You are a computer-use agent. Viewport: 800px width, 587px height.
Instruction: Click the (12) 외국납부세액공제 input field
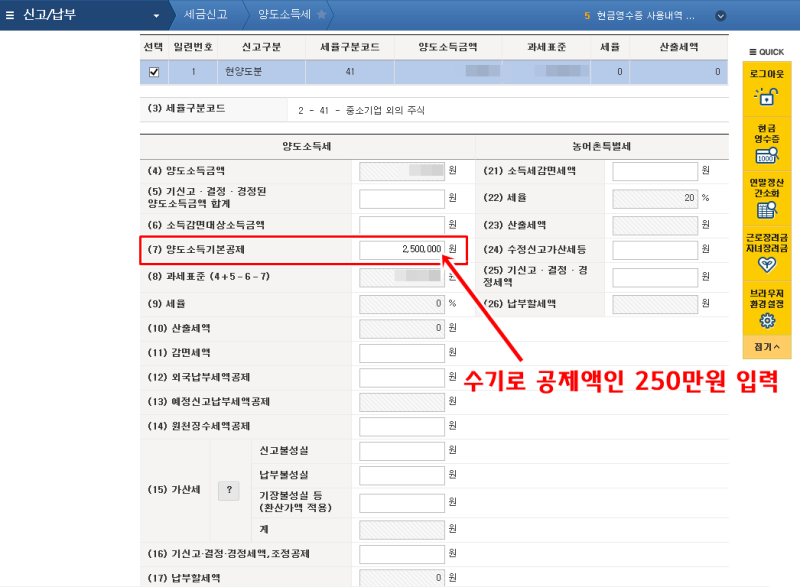[402, 377]
